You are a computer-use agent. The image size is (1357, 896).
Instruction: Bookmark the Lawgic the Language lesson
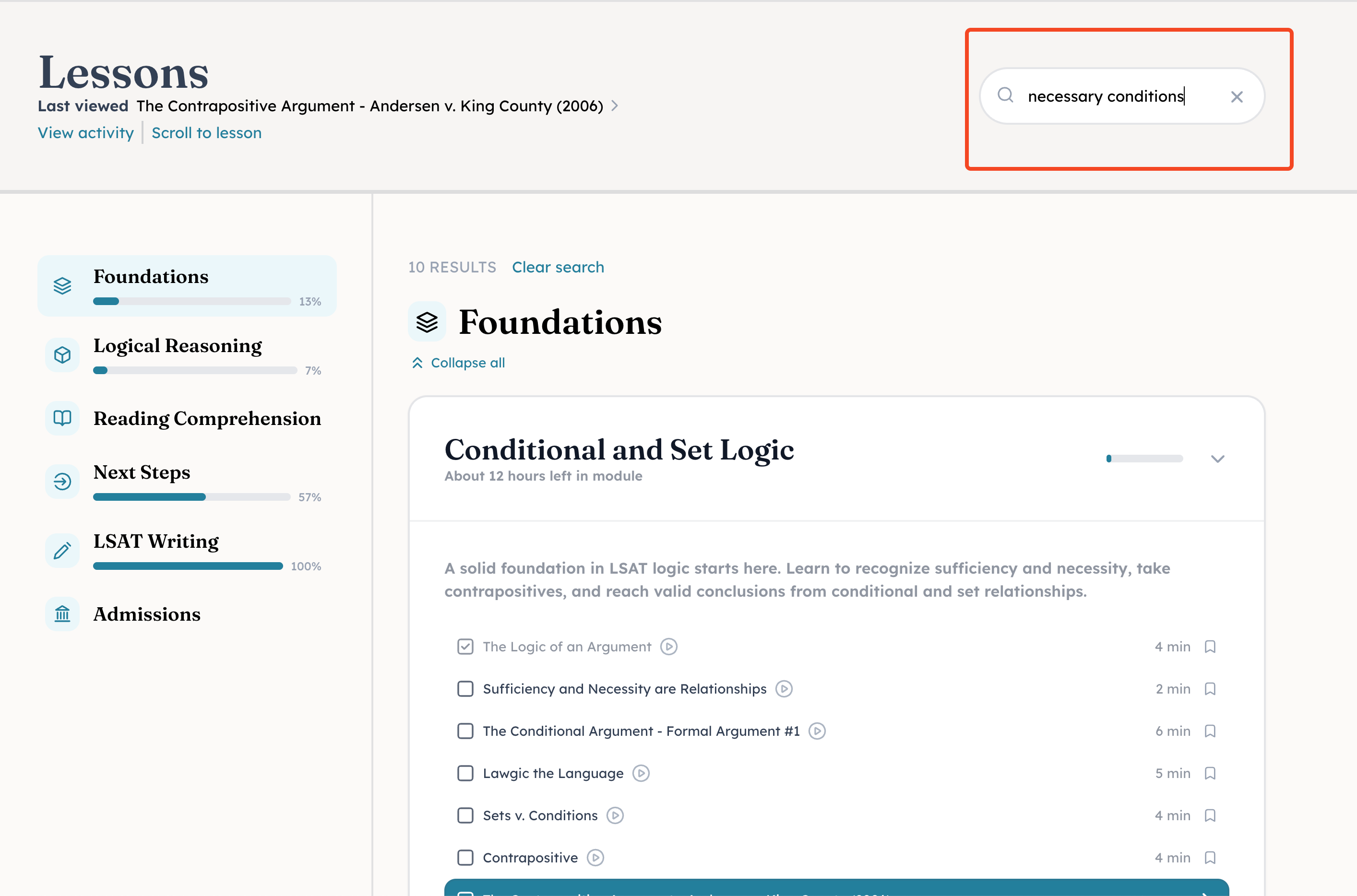(x=1210, y=773)
